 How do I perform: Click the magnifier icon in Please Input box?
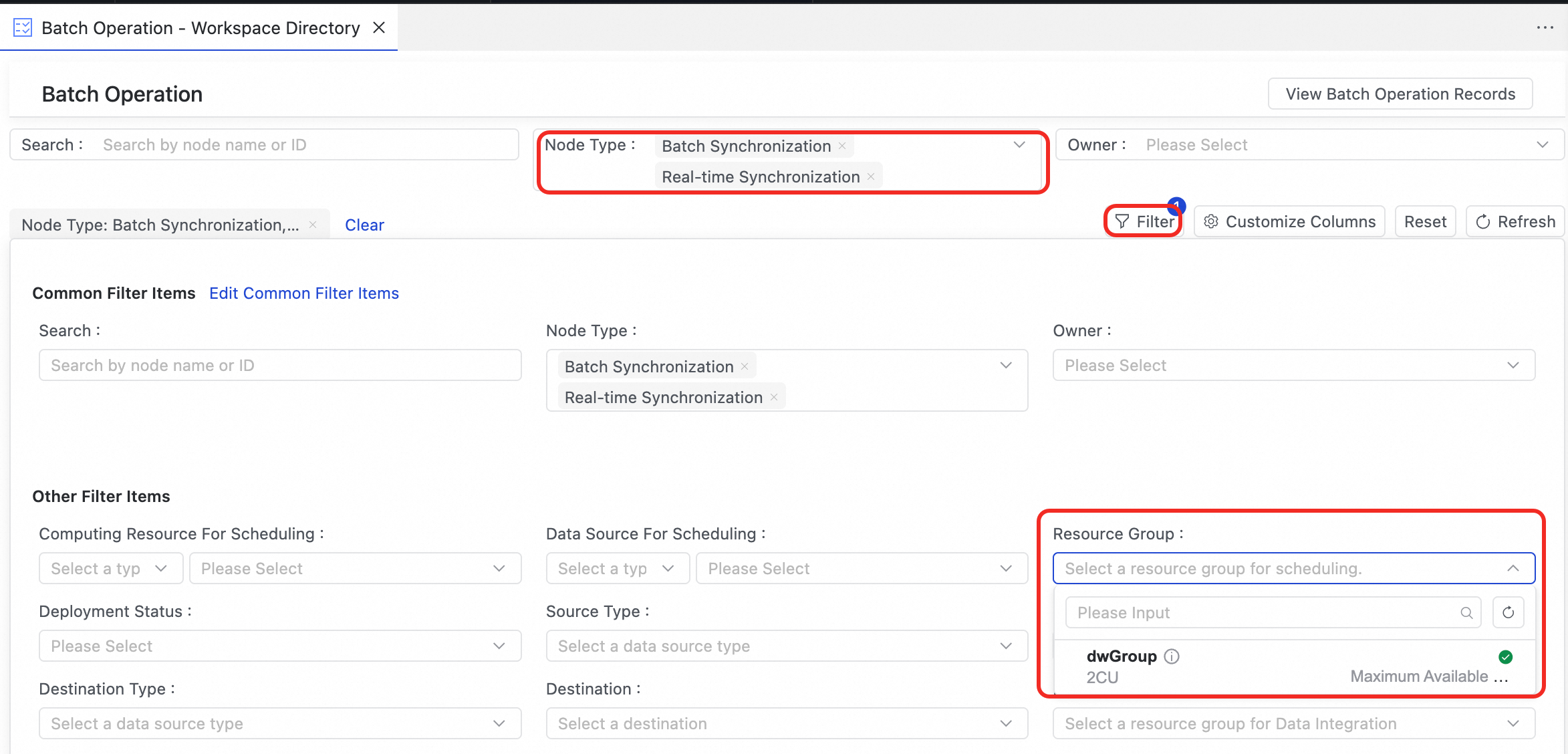point(1466,613)
